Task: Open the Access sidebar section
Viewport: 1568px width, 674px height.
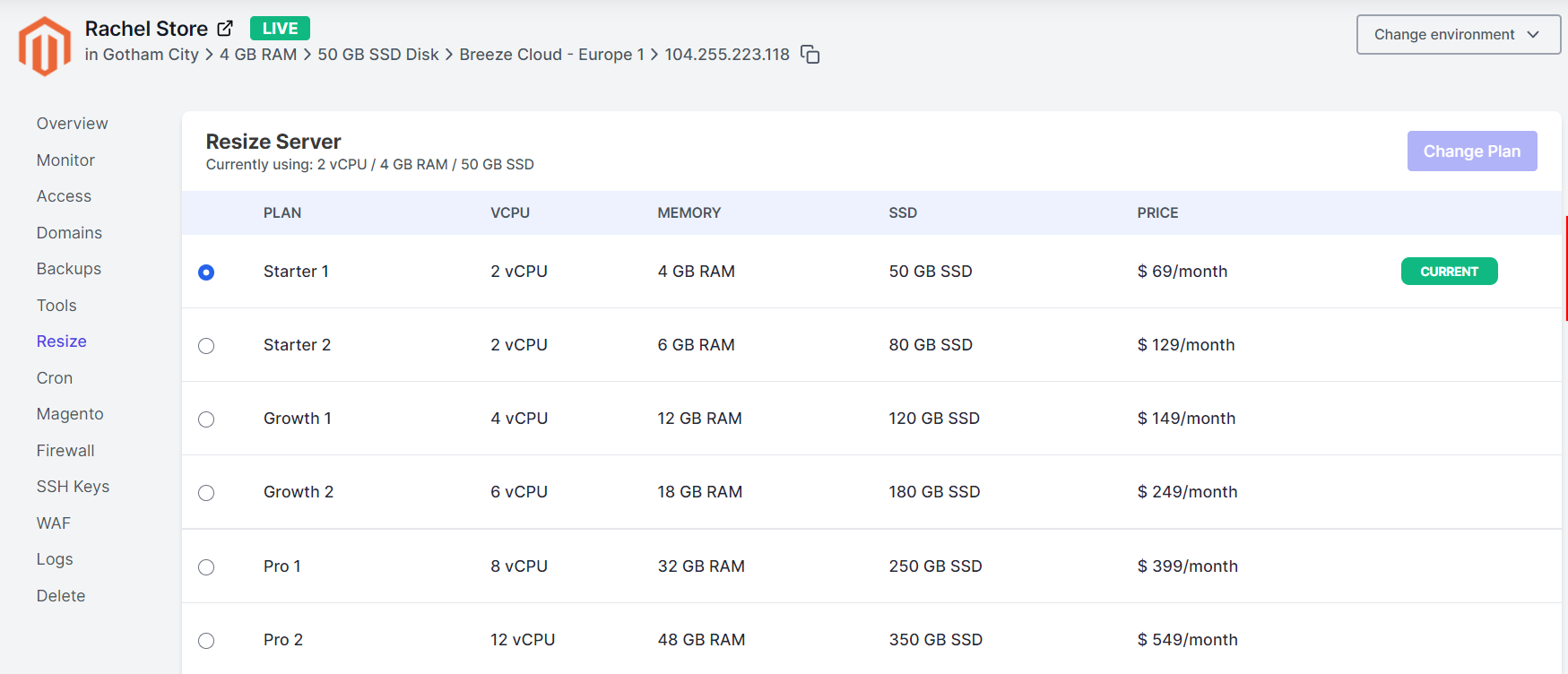Action: point(64,196)
